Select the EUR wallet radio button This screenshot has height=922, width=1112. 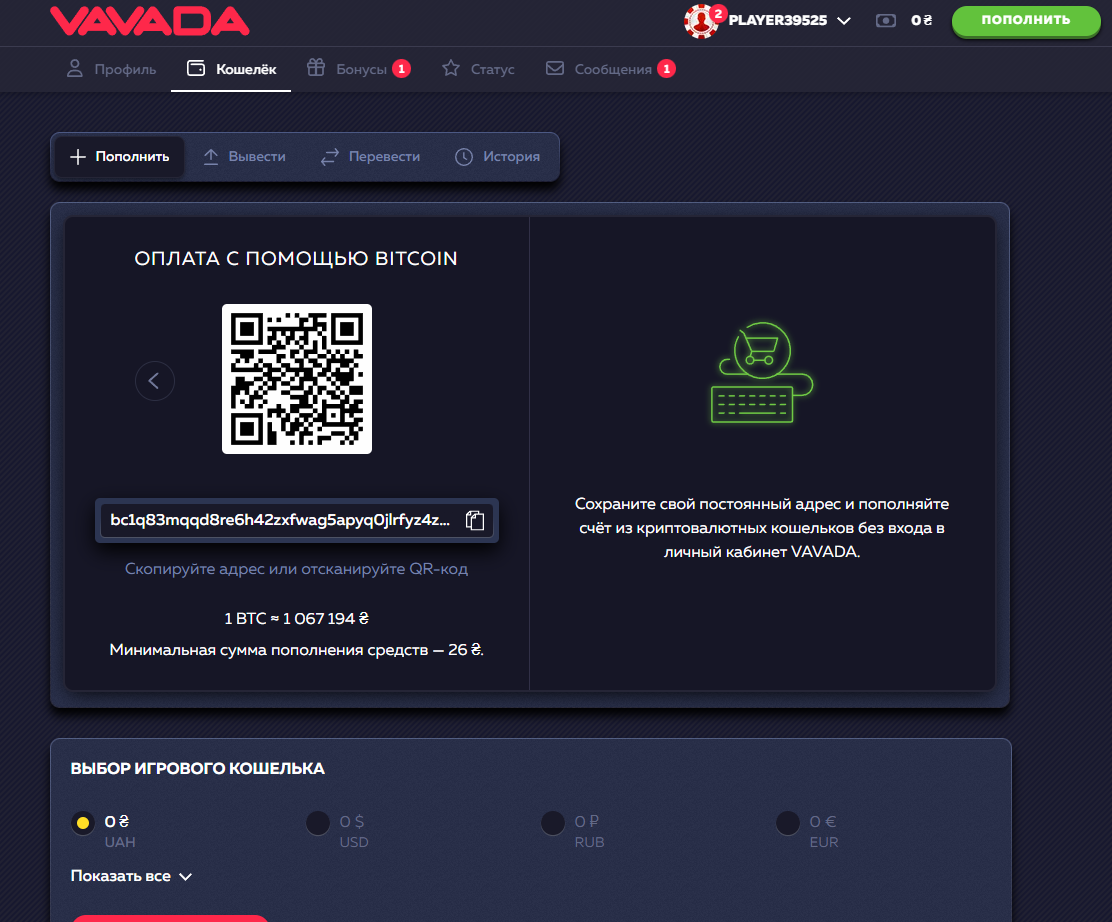[x=787, y=823]
